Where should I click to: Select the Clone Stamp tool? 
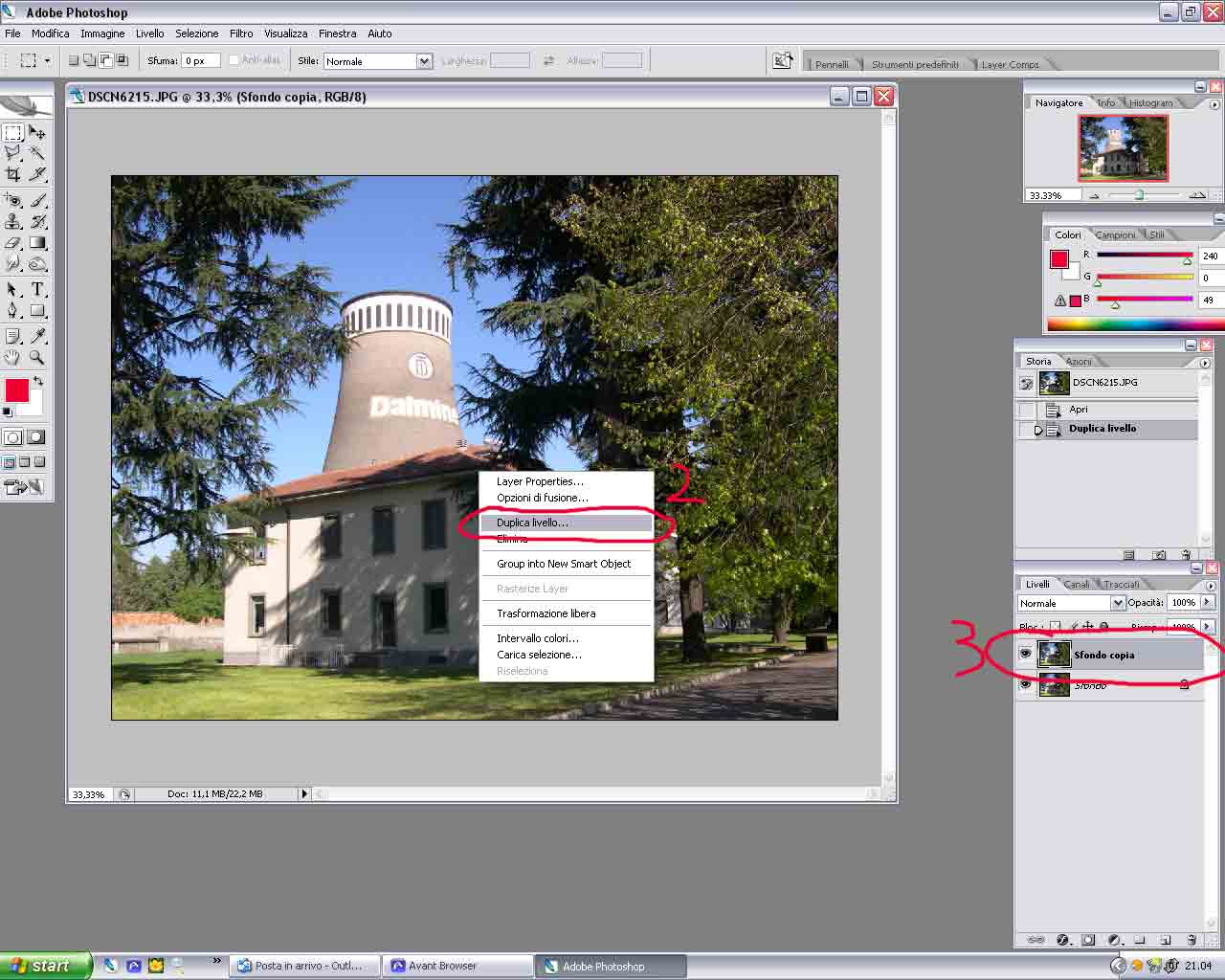pos(13,221)
